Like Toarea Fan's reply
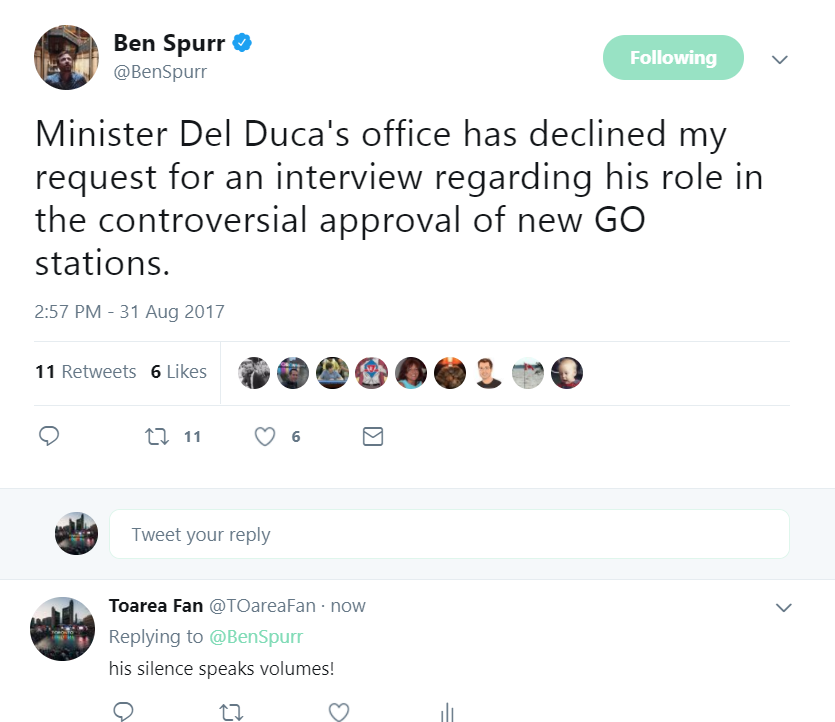This screenshot has width=835, height=722. pyautogui.click(x=339, y=711)
